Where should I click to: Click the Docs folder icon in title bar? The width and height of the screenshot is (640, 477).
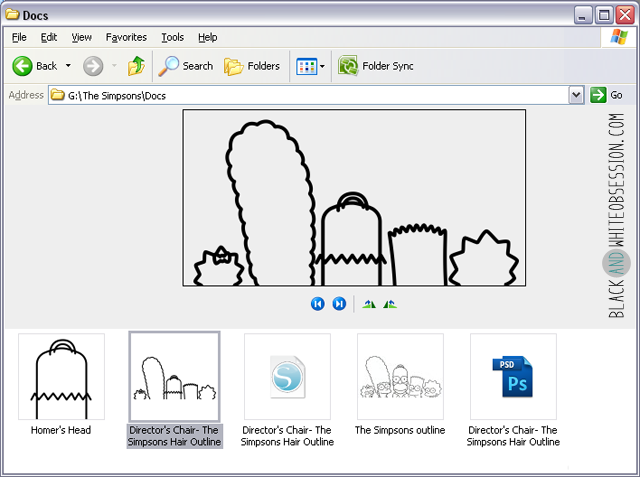tap(12, 15)
